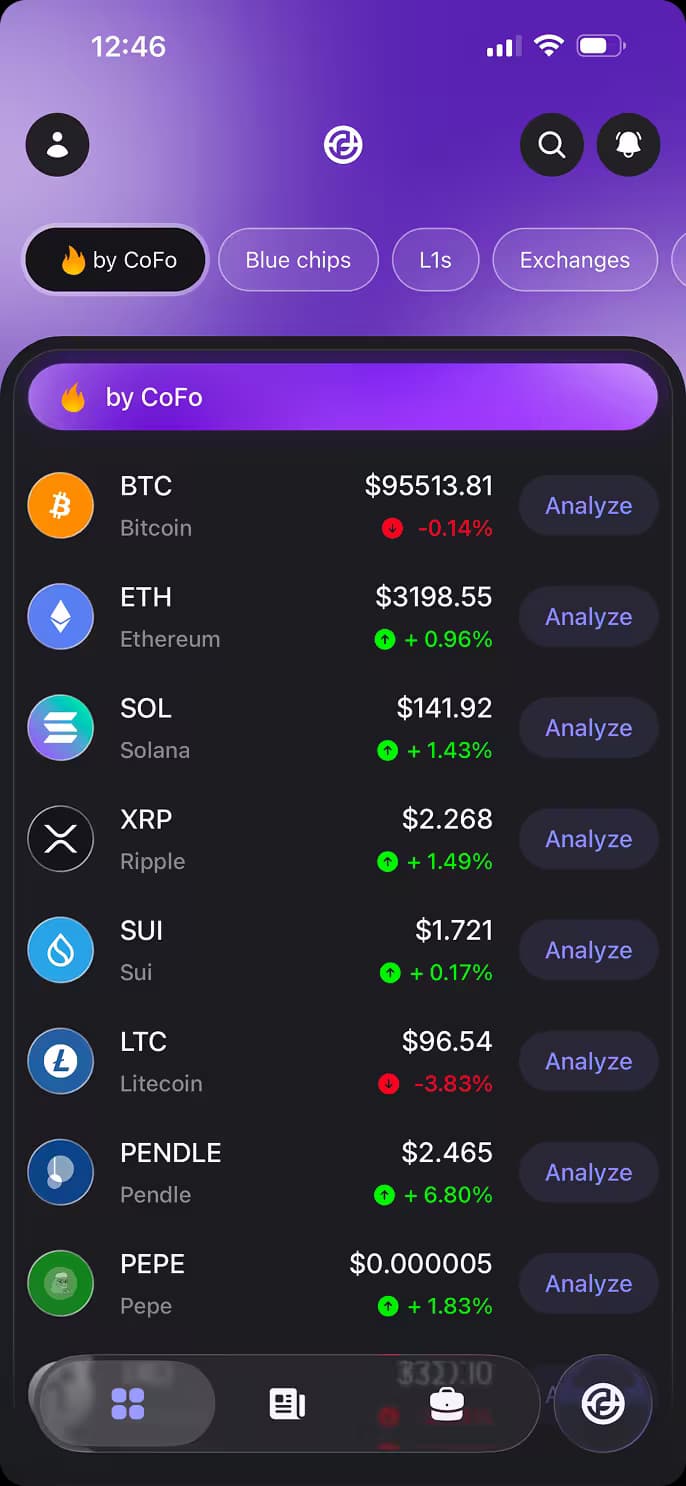
Task: Tap the by CoFo purple header banner
Action: pyautogui.click(x=343, y=397)
